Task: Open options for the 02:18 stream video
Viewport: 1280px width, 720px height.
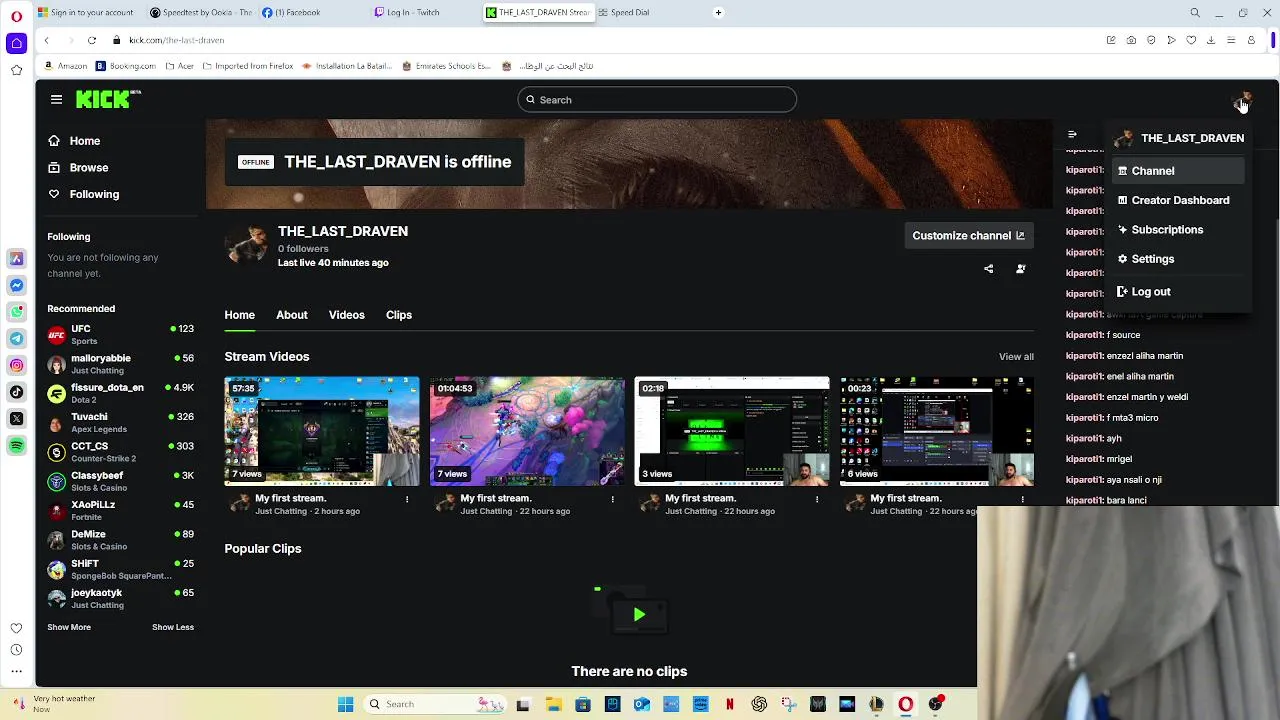Action: tap(817, 499)
